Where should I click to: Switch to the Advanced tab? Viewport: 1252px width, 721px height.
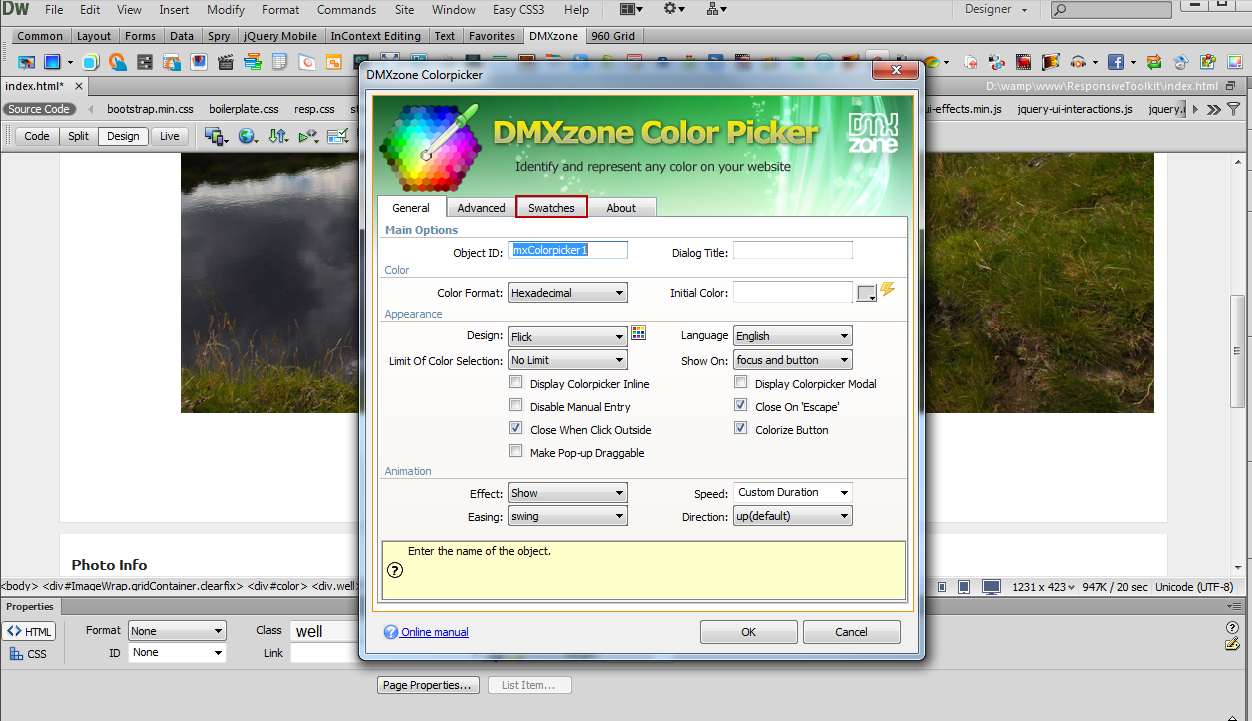[x=481, y=208]
